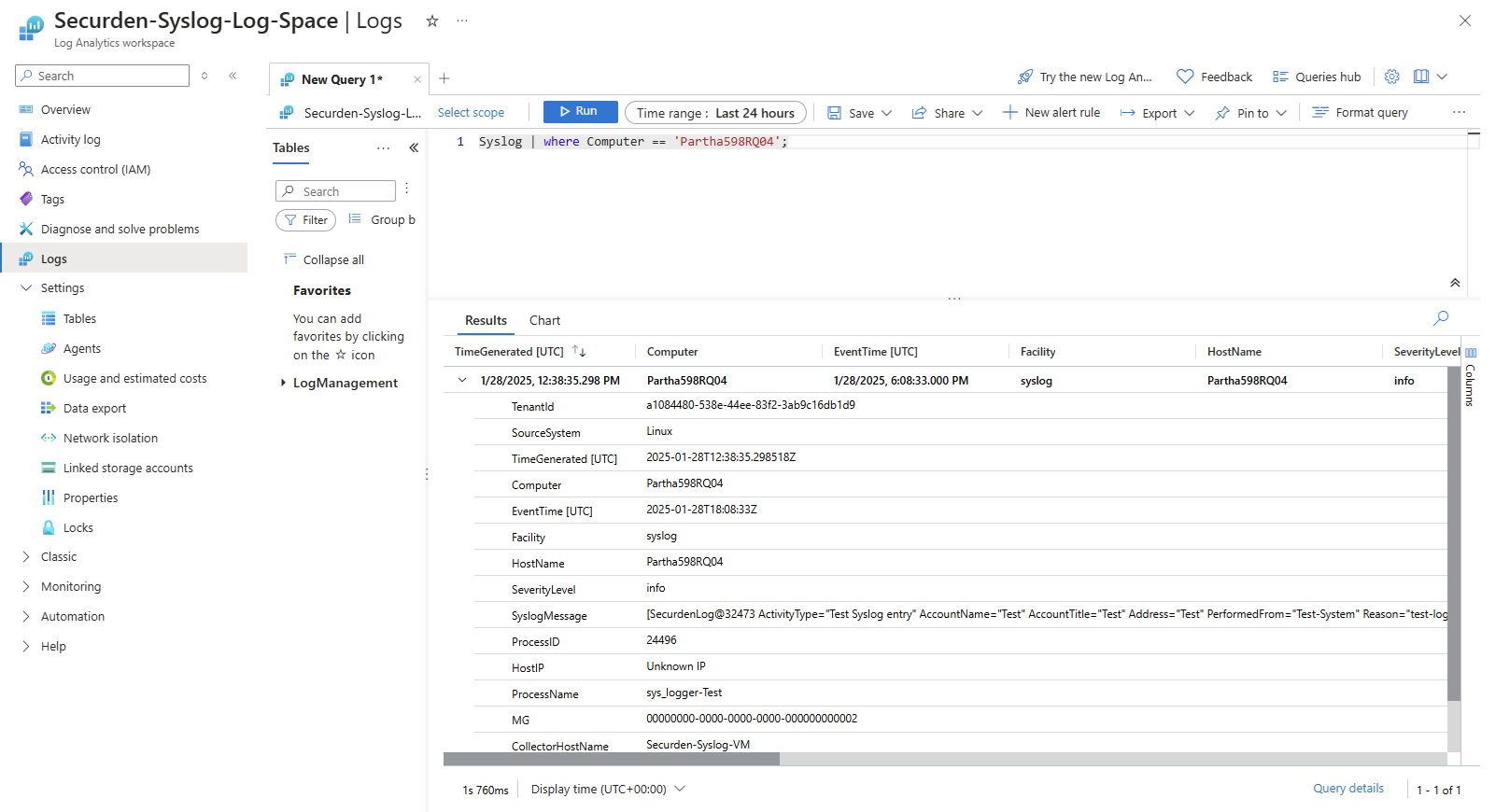The height and width of the screenshot is (812, 1495).
Task: Expand the LogManagement tree node
Action: [283, 383]
